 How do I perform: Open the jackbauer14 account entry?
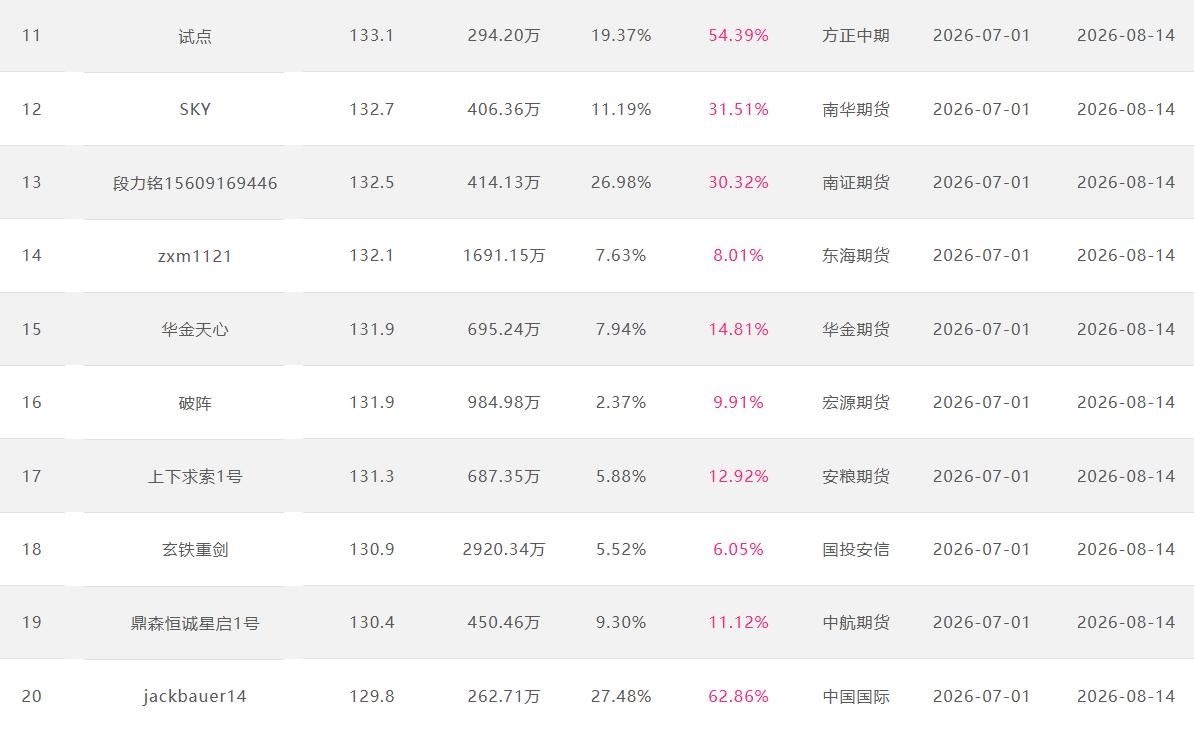(195, 696)
